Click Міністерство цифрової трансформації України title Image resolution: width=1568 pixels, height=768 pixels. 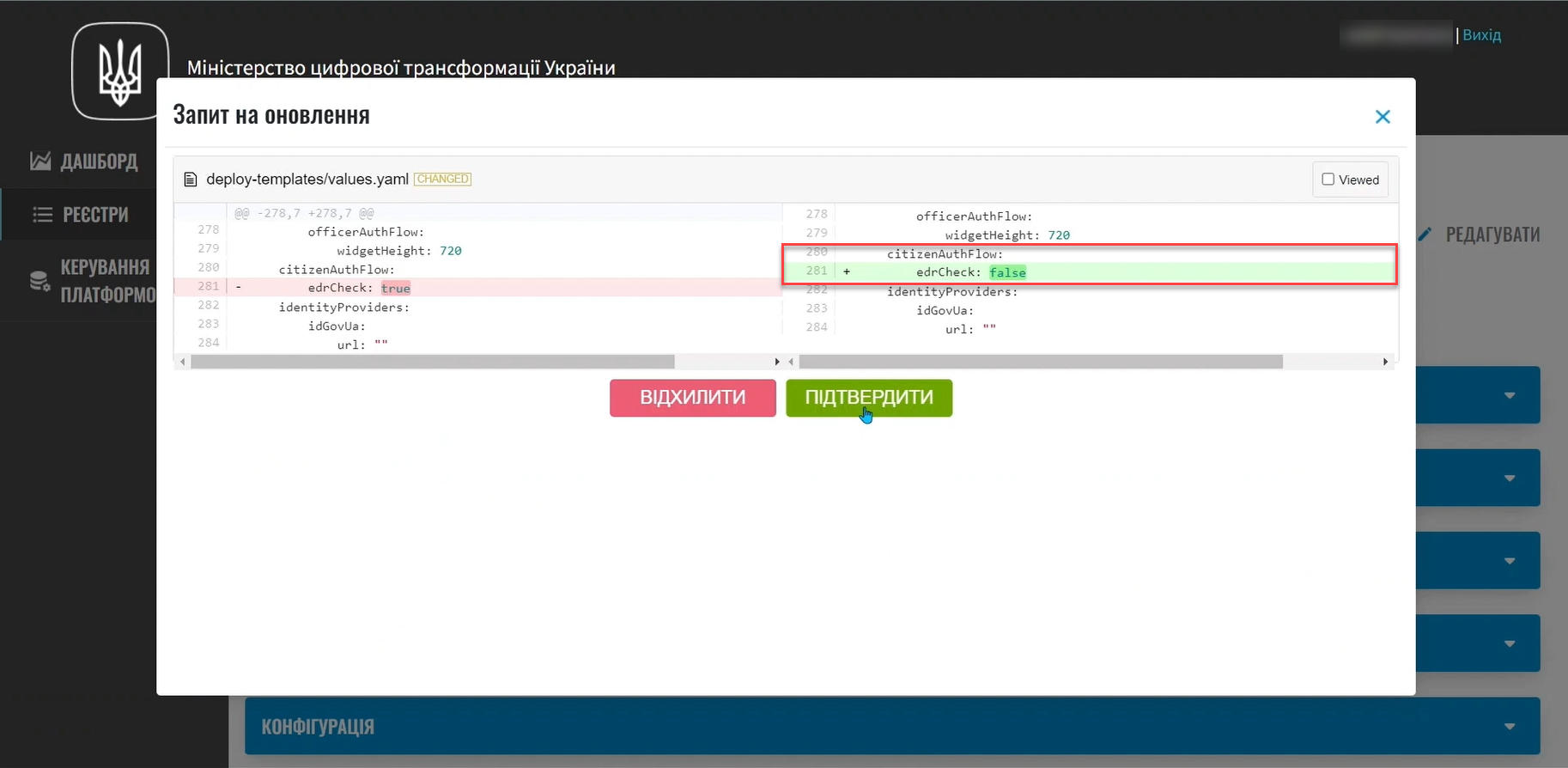click(401, 68)
